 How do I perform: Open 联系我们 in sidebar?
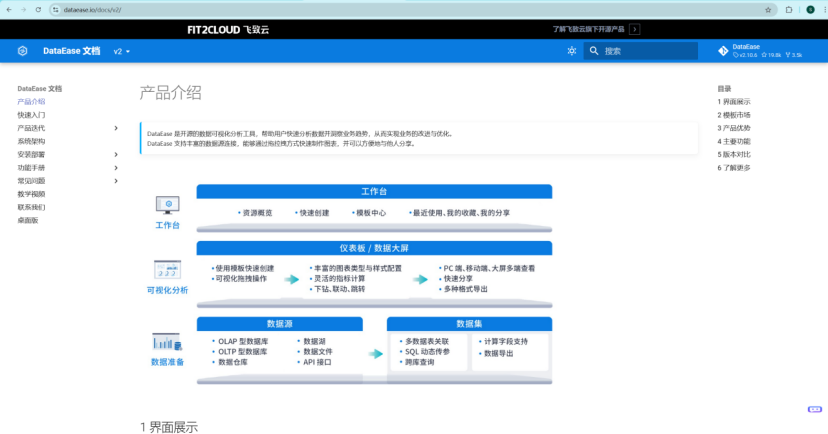pyautogui.click(x=31, y=207)
